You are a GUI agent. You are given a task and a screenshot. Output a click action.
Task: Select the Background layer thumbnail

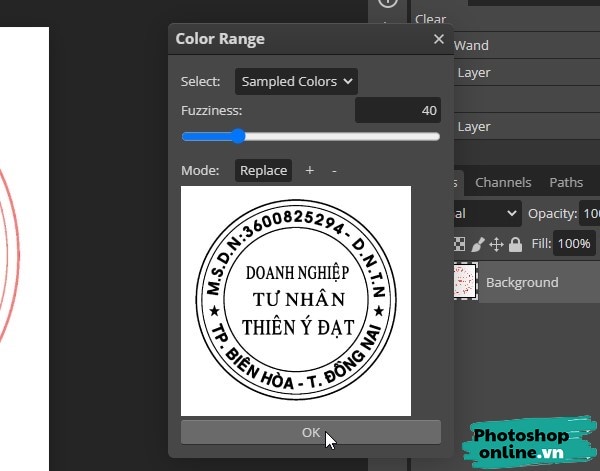pos(467,282)
